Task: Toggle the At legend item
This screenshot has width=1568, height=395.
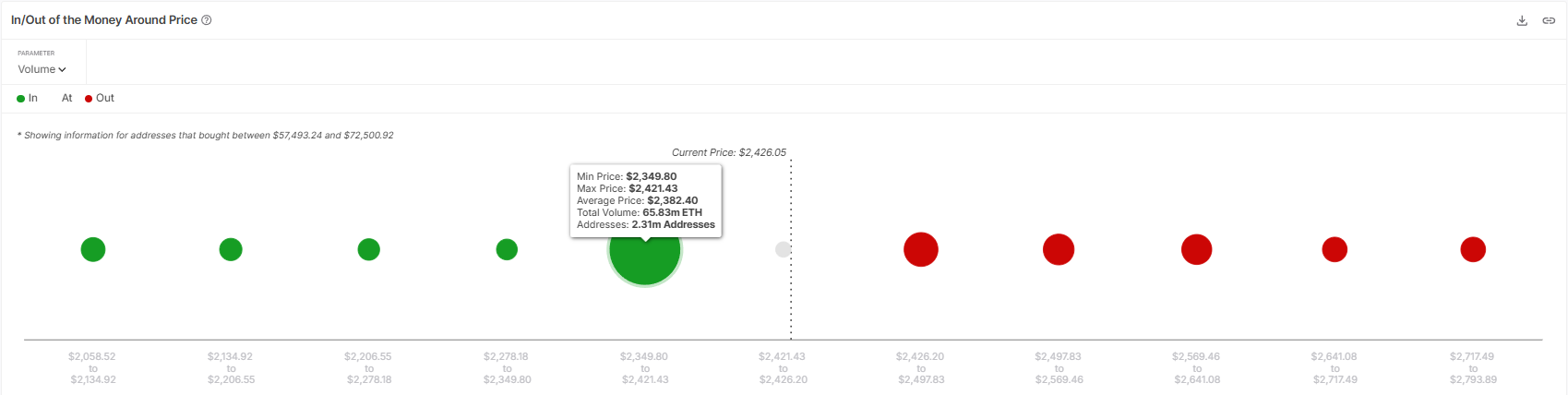Action: point(66,98)
